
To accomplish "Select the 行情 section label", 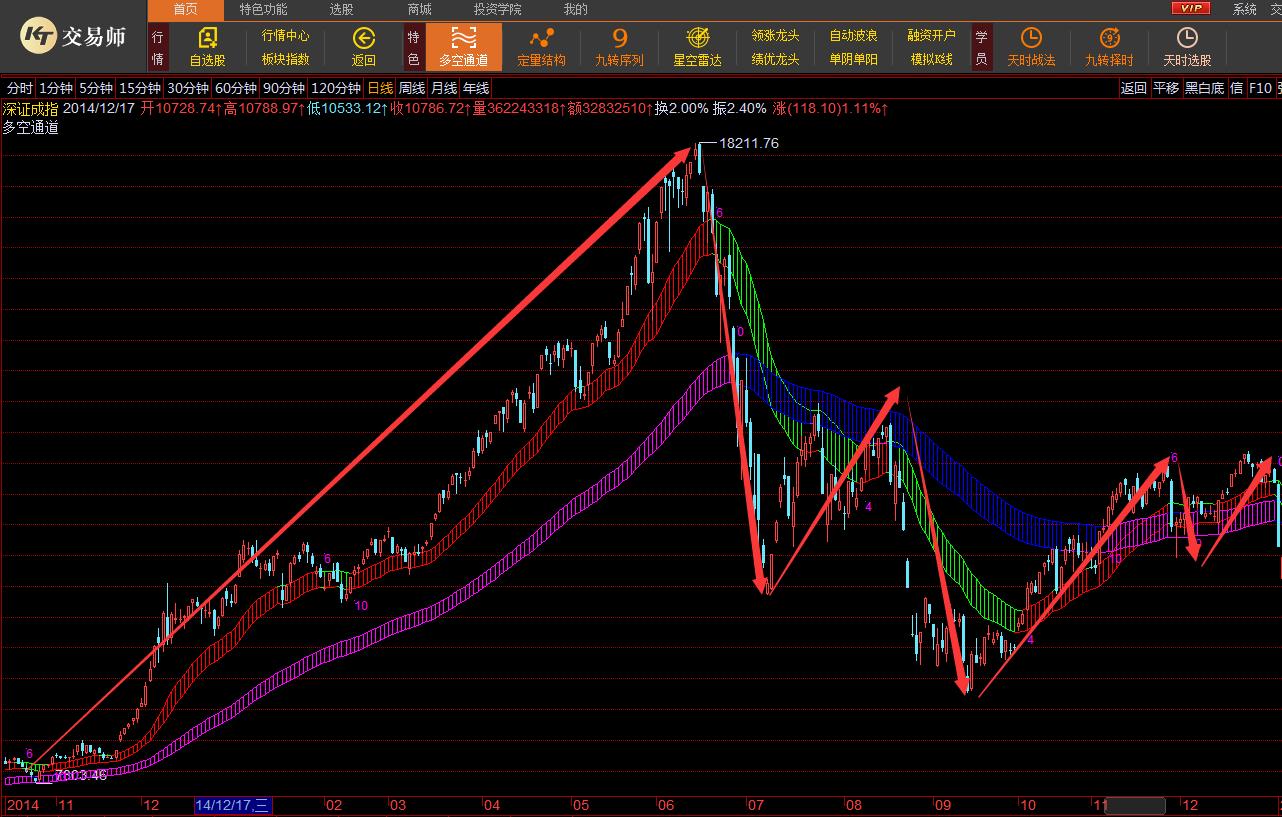I will [158, 47].
